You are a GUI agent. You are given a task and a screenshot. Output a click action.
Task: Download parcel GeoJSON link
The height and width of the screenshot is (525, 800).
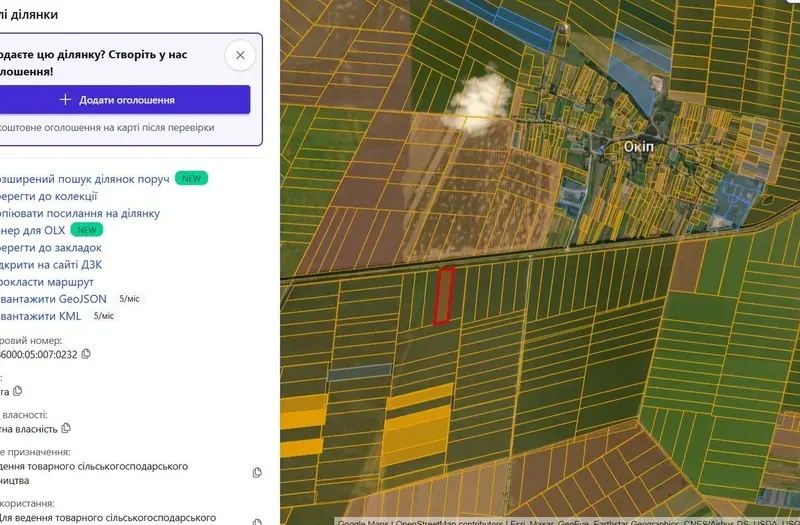(x=53, y=298)
